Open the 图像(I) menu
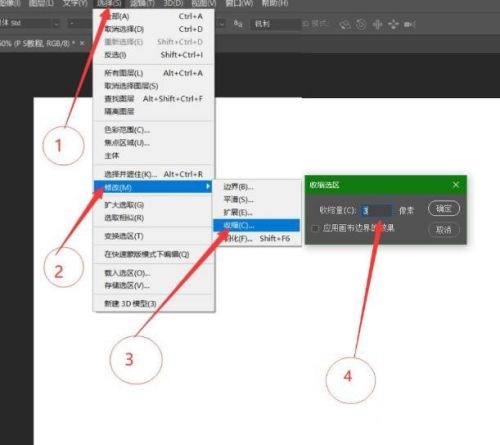This screenshot has height=445, width=500. tap(10, 3)
